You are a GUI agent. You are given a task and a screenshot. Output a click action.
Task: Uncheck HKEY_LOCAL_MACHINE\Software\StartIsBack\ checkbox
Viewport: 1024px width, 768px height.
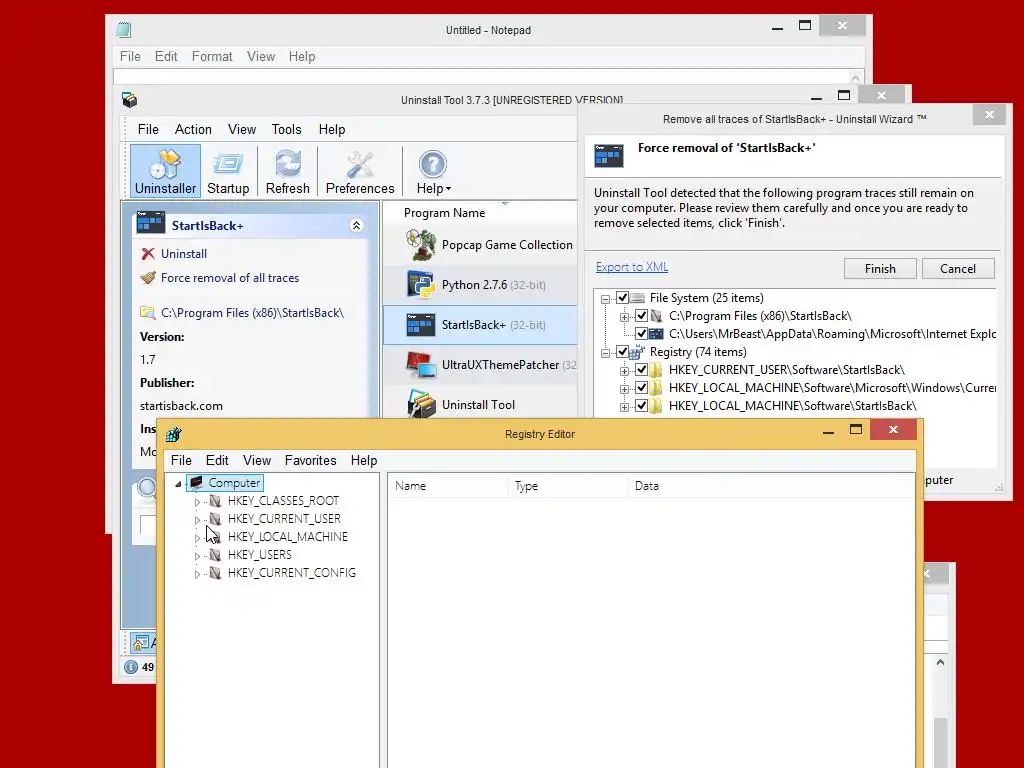pos(641,406)
